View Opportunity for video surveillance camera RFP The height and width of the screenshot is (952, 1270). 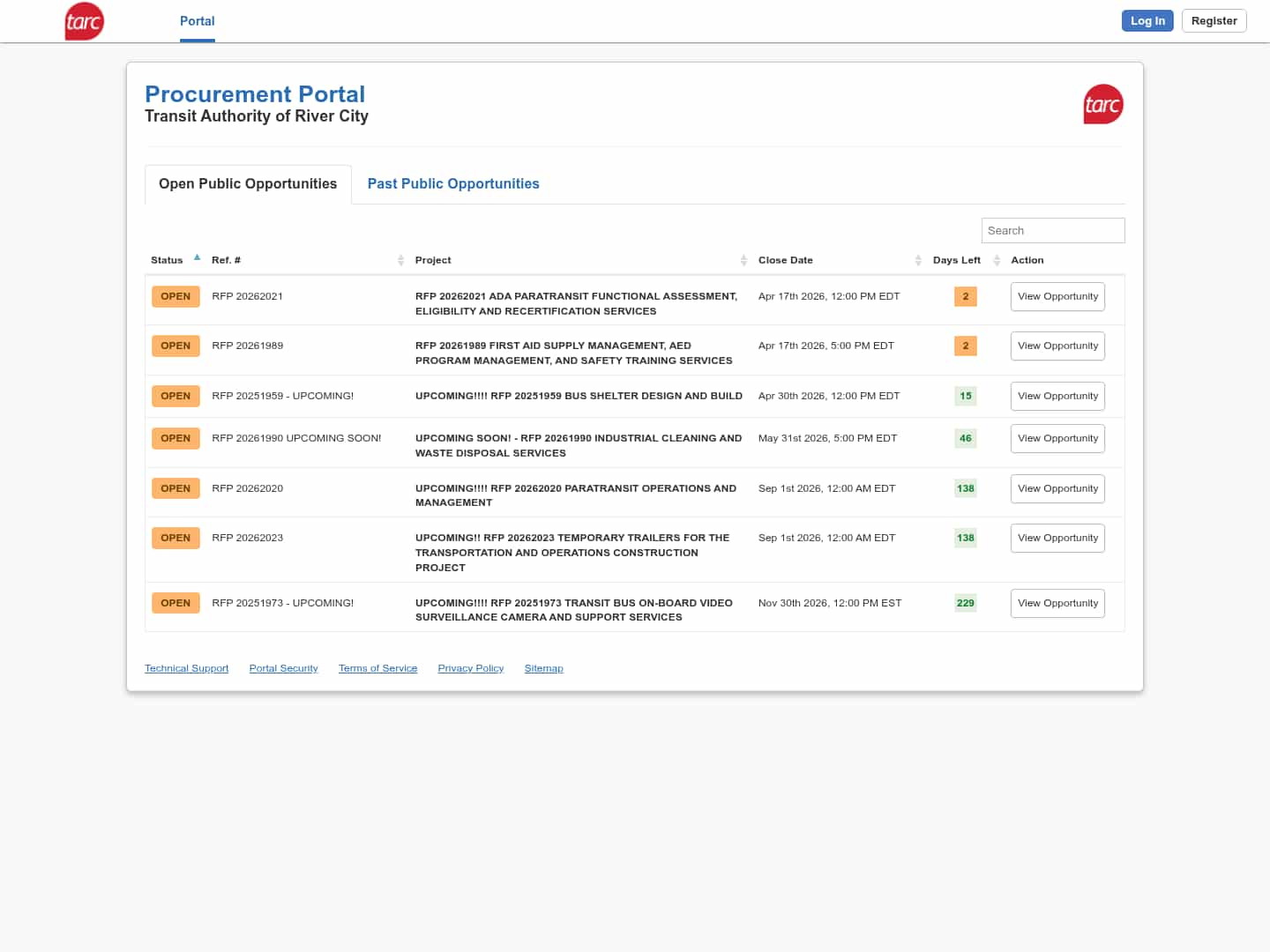point(1057,604)
